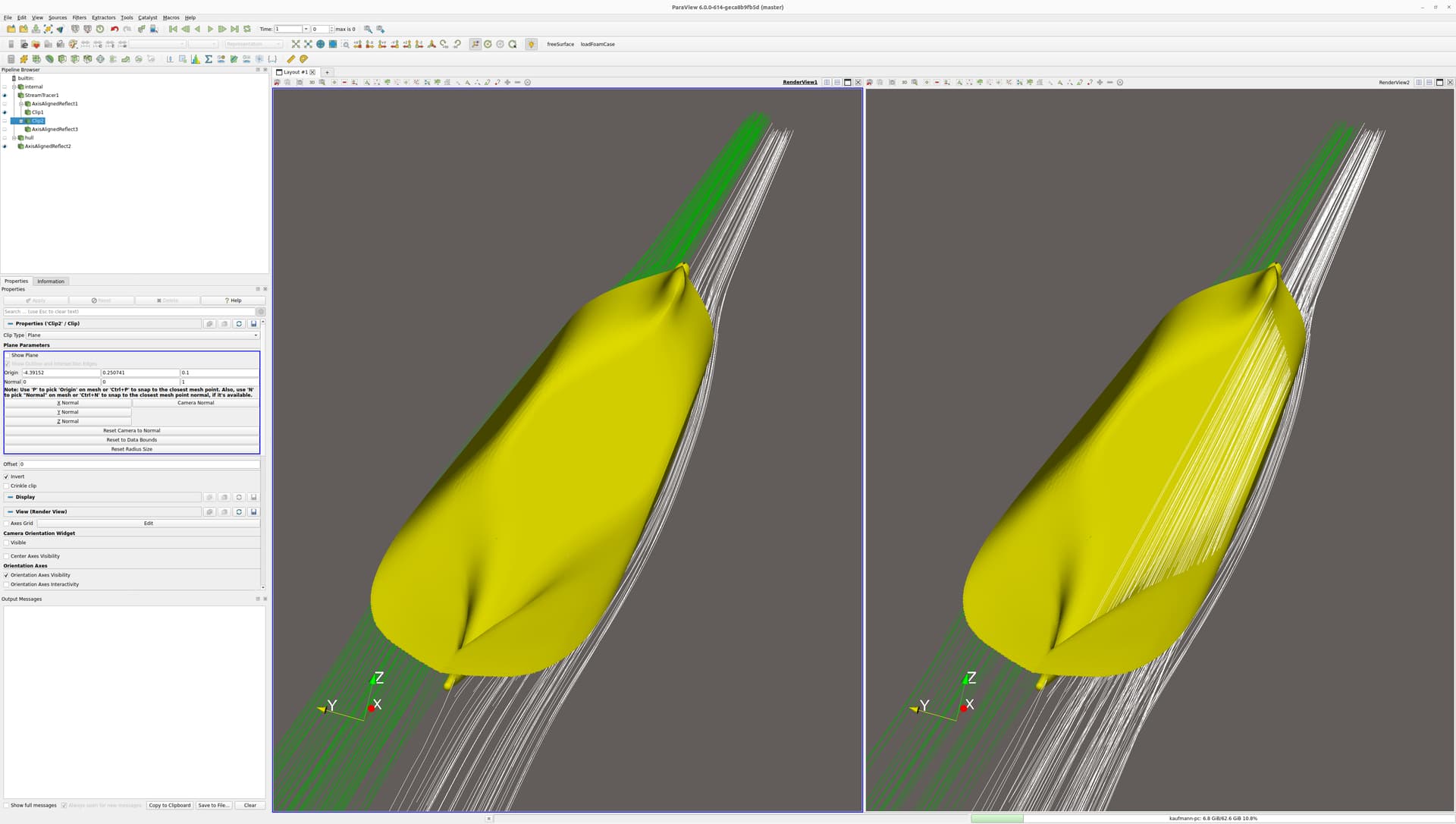This screenshot has width=1456, height=824.
Task: Click the Z Normal button
Action: [68, 421]
